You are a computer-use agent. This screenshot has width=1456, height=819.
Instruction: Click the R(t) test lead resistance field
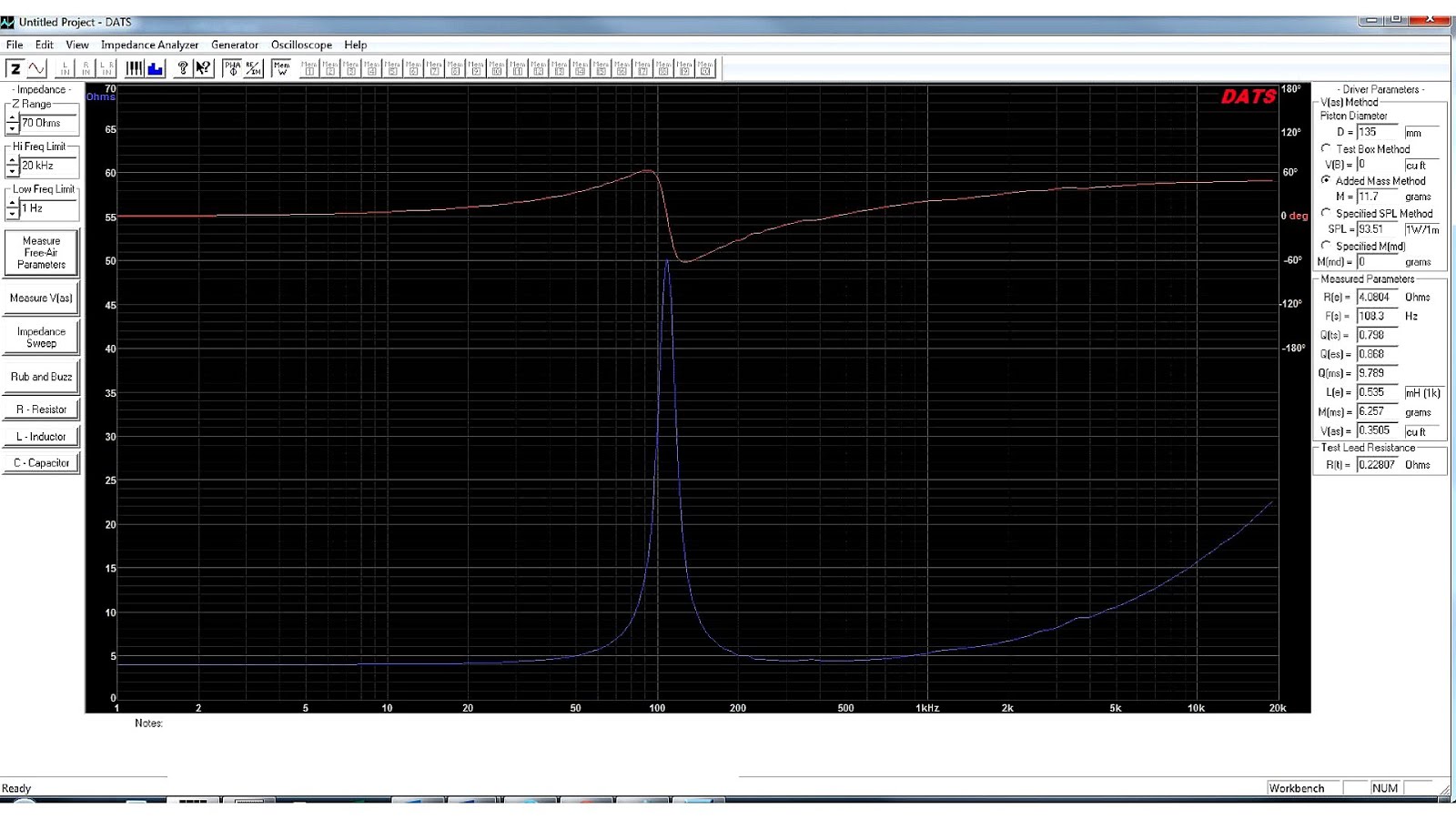point(1377,465)
